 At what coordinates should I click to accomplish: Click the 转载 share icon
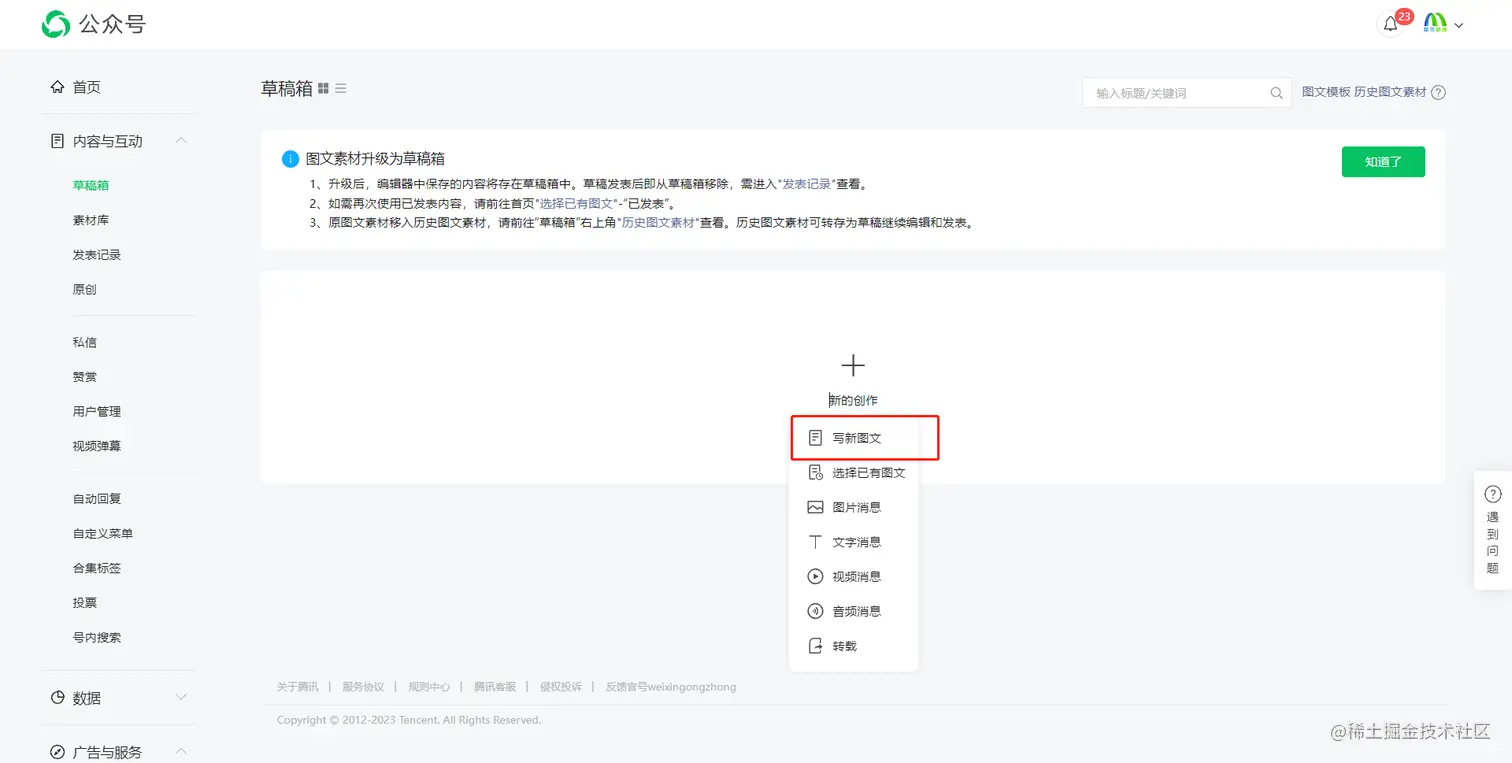[815, 646]
